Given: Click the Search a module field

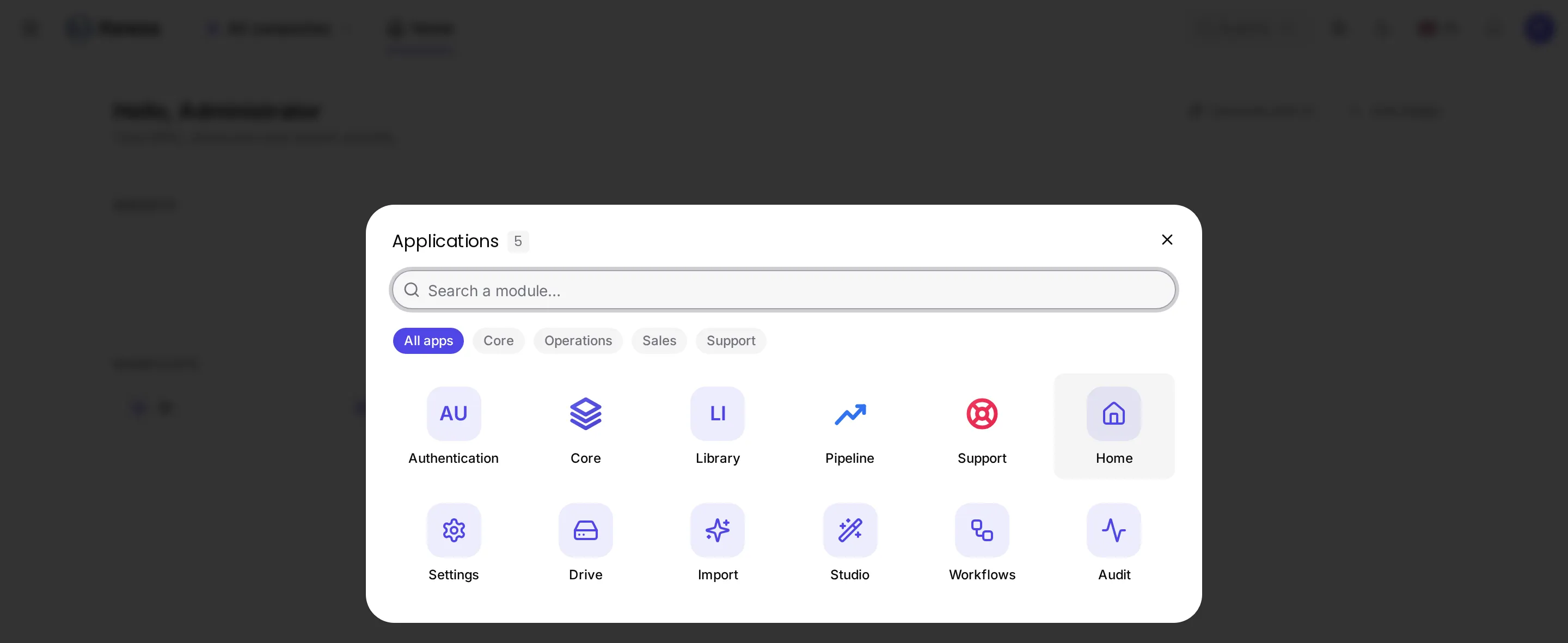Looking at the screenshot, I should pyautogui.click(x=784, y=290).
